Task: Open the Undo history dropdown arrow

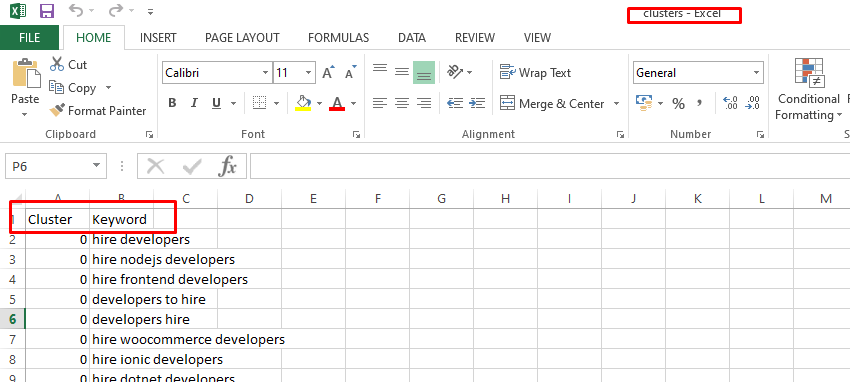Action: pos(91,11)
